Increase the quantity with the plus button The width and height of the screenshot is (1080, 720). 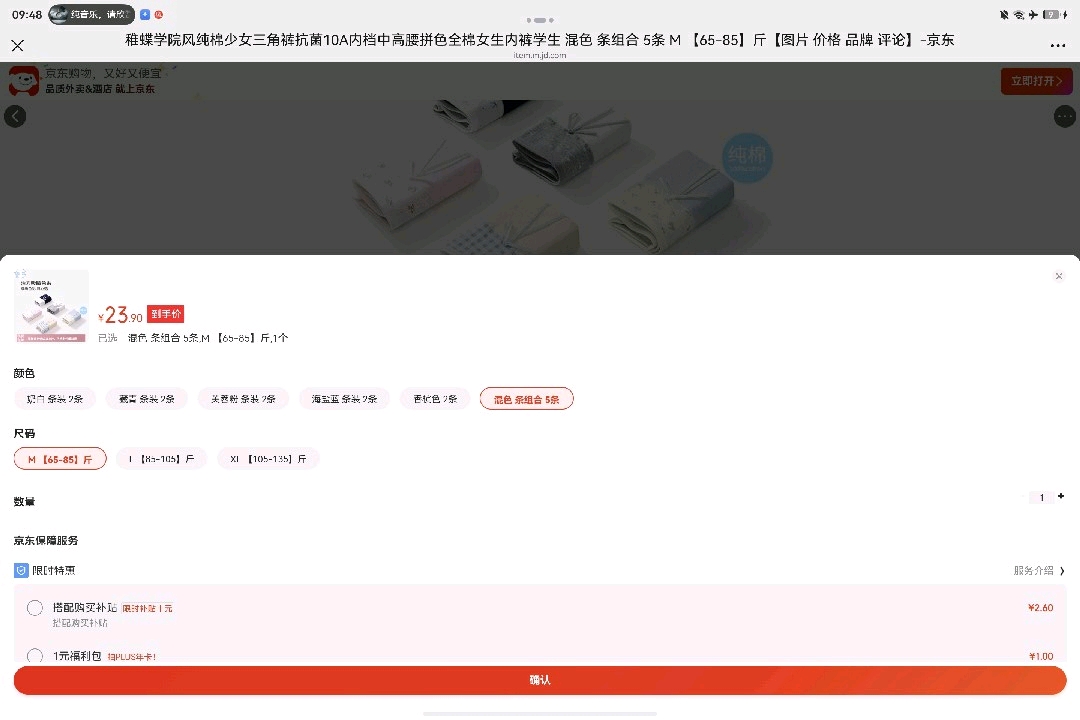coord(1061,496)
